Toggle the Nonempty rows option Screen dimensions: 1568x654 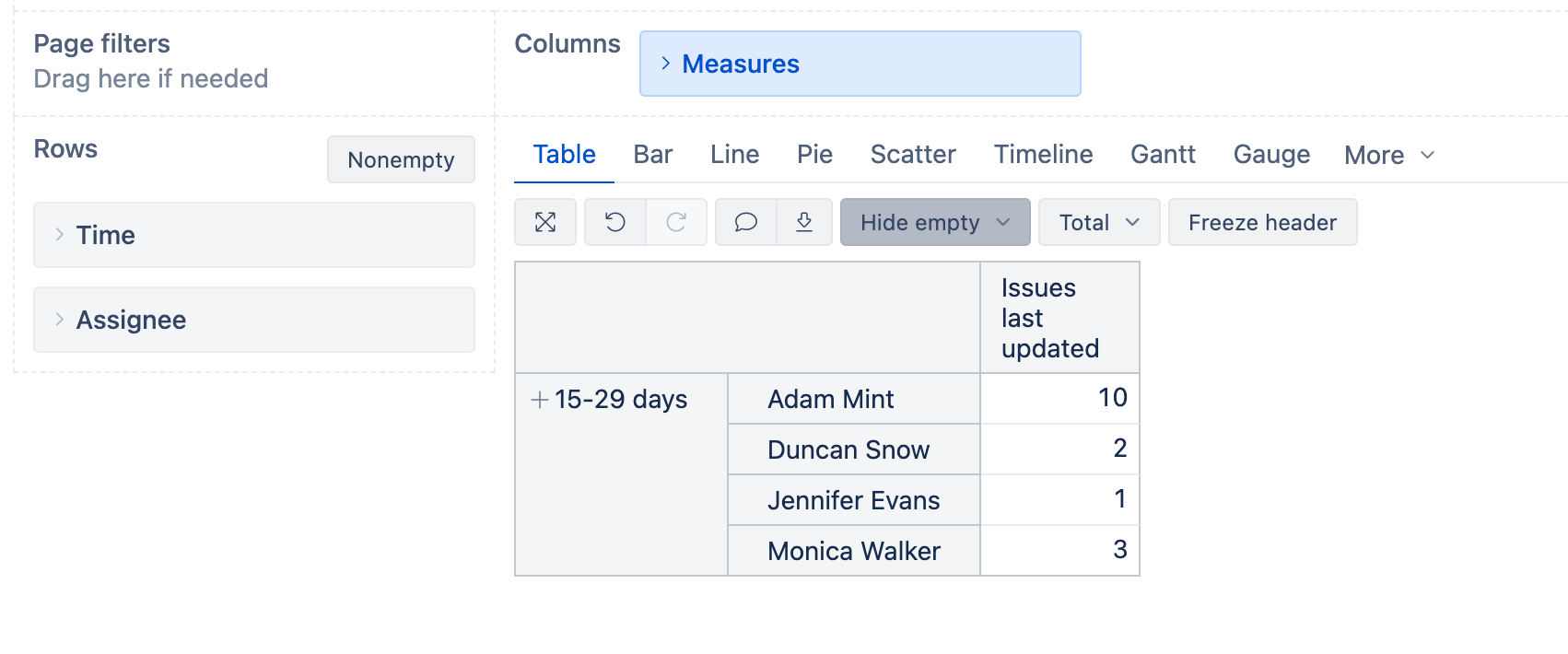point(401,159)
